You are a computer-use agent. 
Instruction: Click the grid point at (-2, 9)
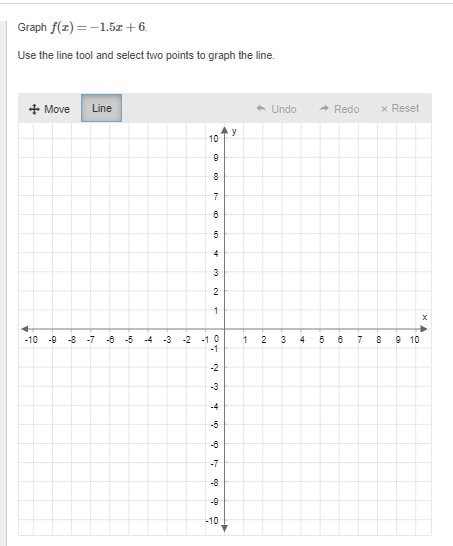click(186, 157)
